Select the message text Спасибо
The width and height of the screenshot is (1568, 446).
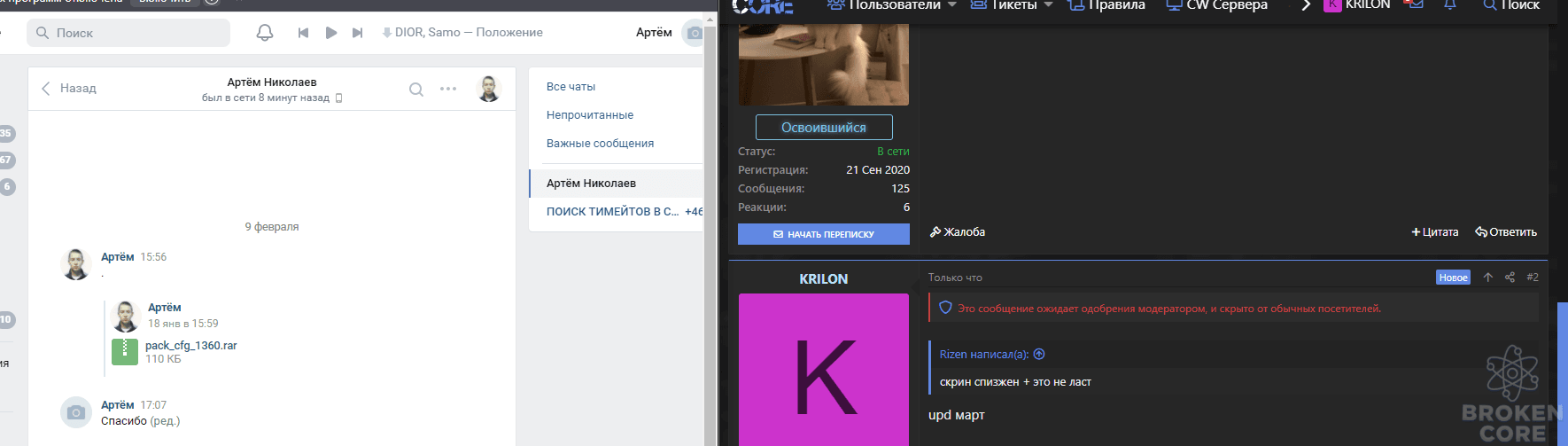click(x=124, y=421)
